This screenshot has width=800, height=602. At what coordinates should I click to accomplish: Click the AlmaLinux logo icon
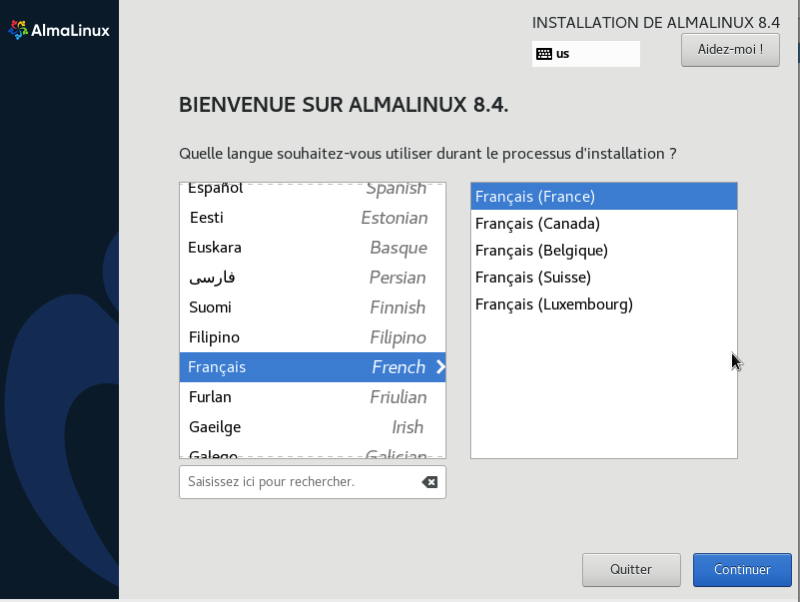(x=18, y=30)
